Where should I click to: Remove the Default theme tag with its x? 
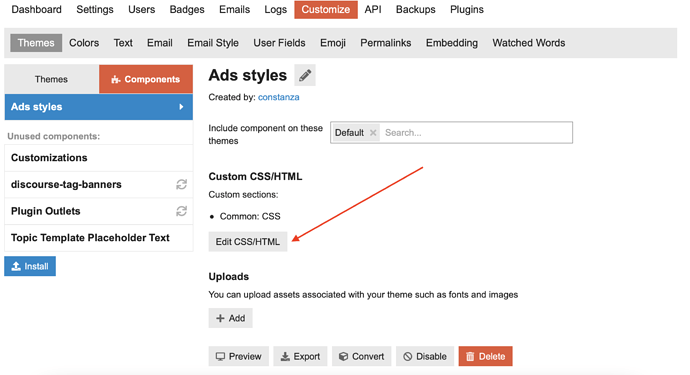[x=373, y=132]
